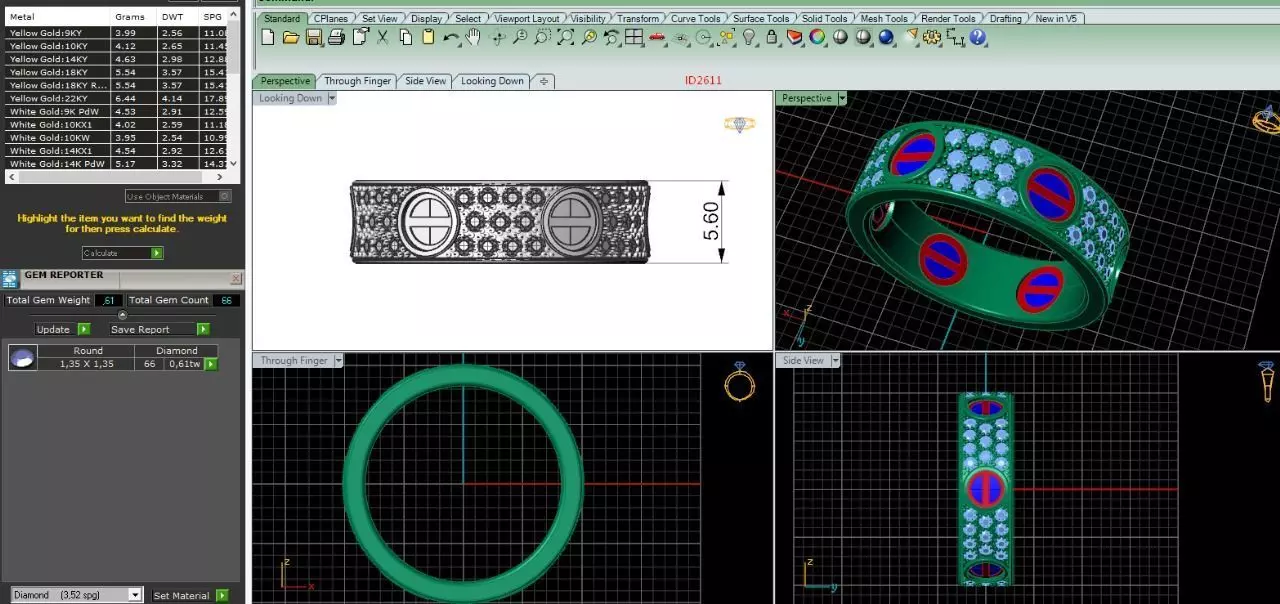Open the Solid Tools toolbar tab

click(825, 18)
